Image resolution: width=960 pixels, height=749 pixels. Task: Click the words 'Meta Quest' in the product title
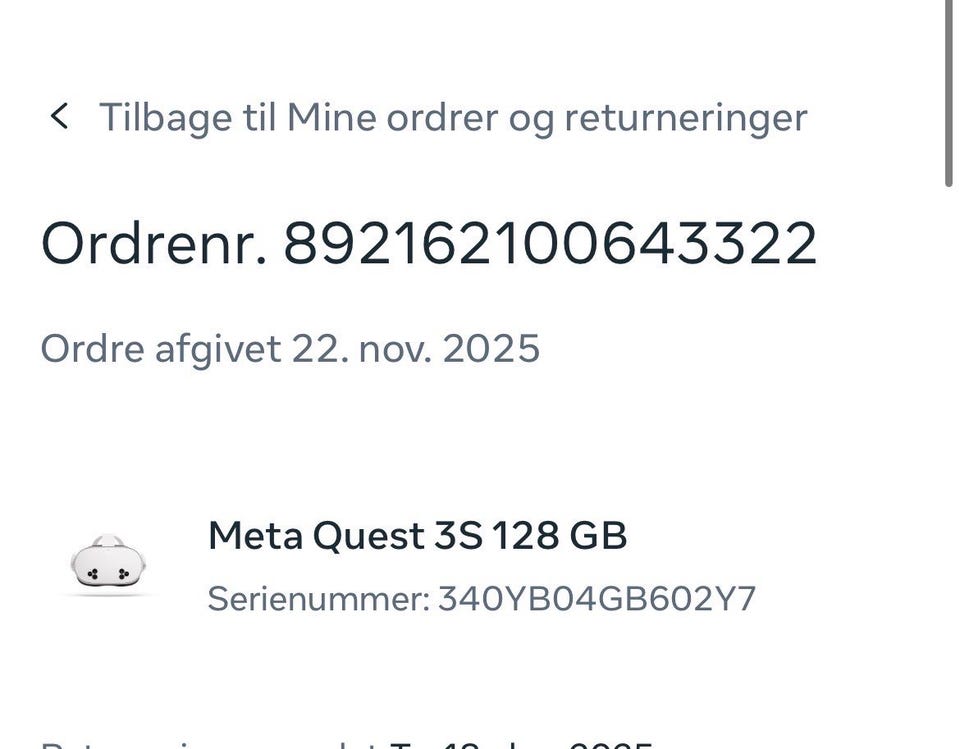316,536
